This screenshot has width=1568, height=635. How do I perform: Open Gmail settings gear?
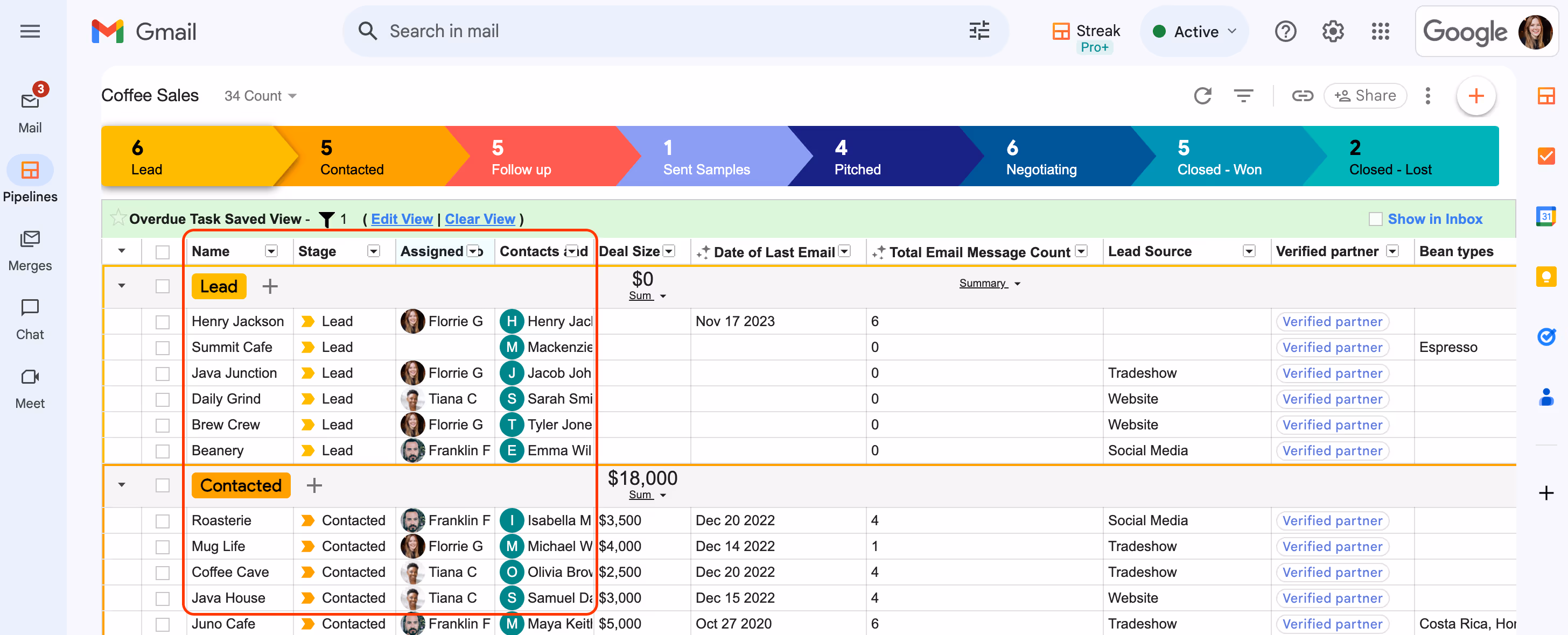[1333, 31]
